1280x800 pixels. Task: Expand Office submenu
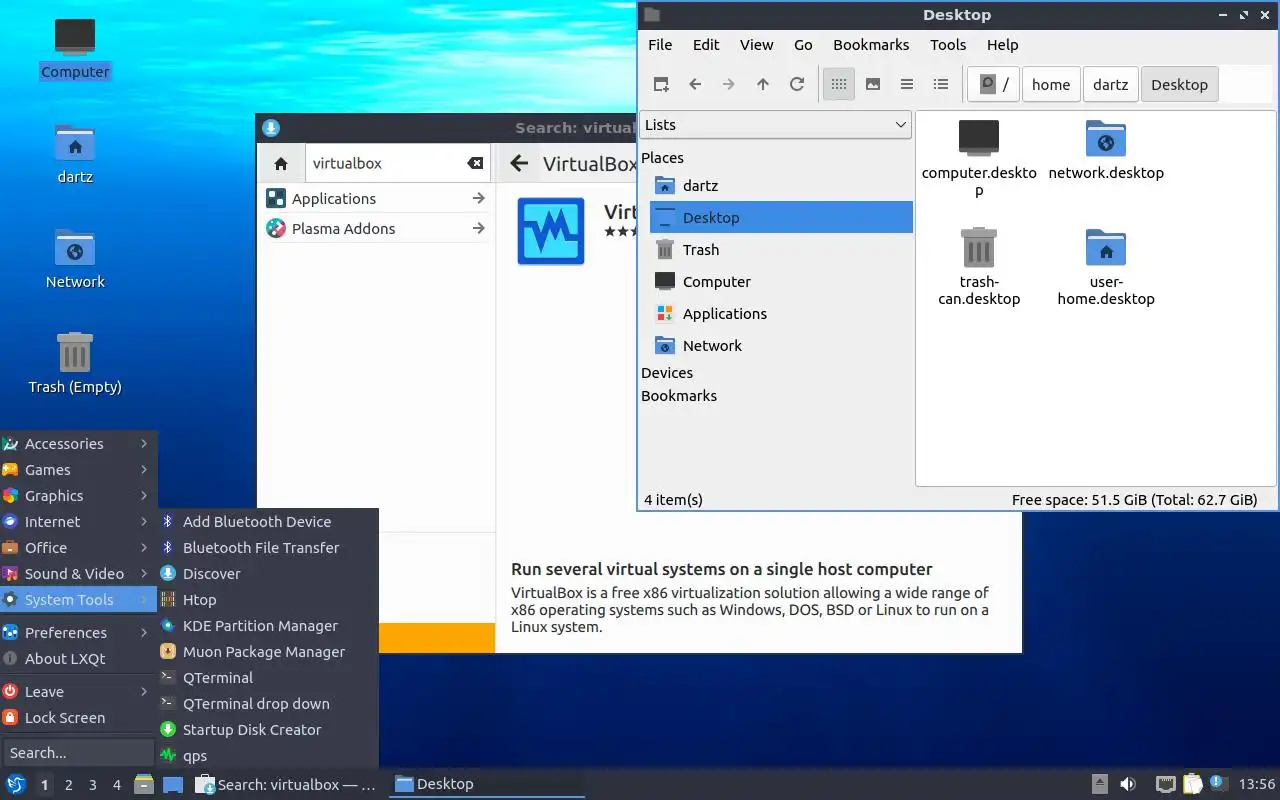[78, 548]
